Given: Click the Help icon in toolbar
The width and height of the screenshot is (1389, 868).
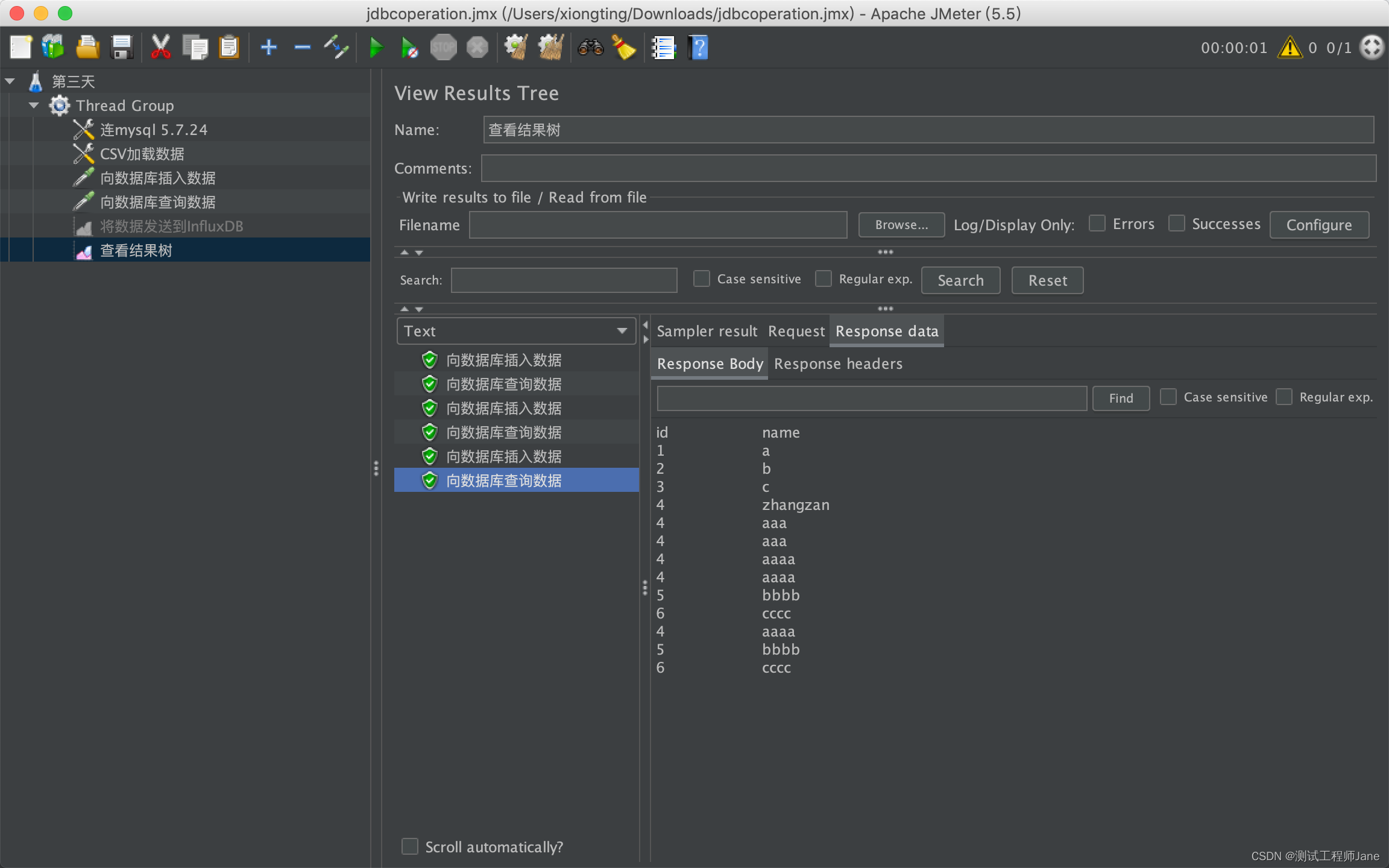Looking at the screenshot, I should pyautogui.click(x=700, y=47).
